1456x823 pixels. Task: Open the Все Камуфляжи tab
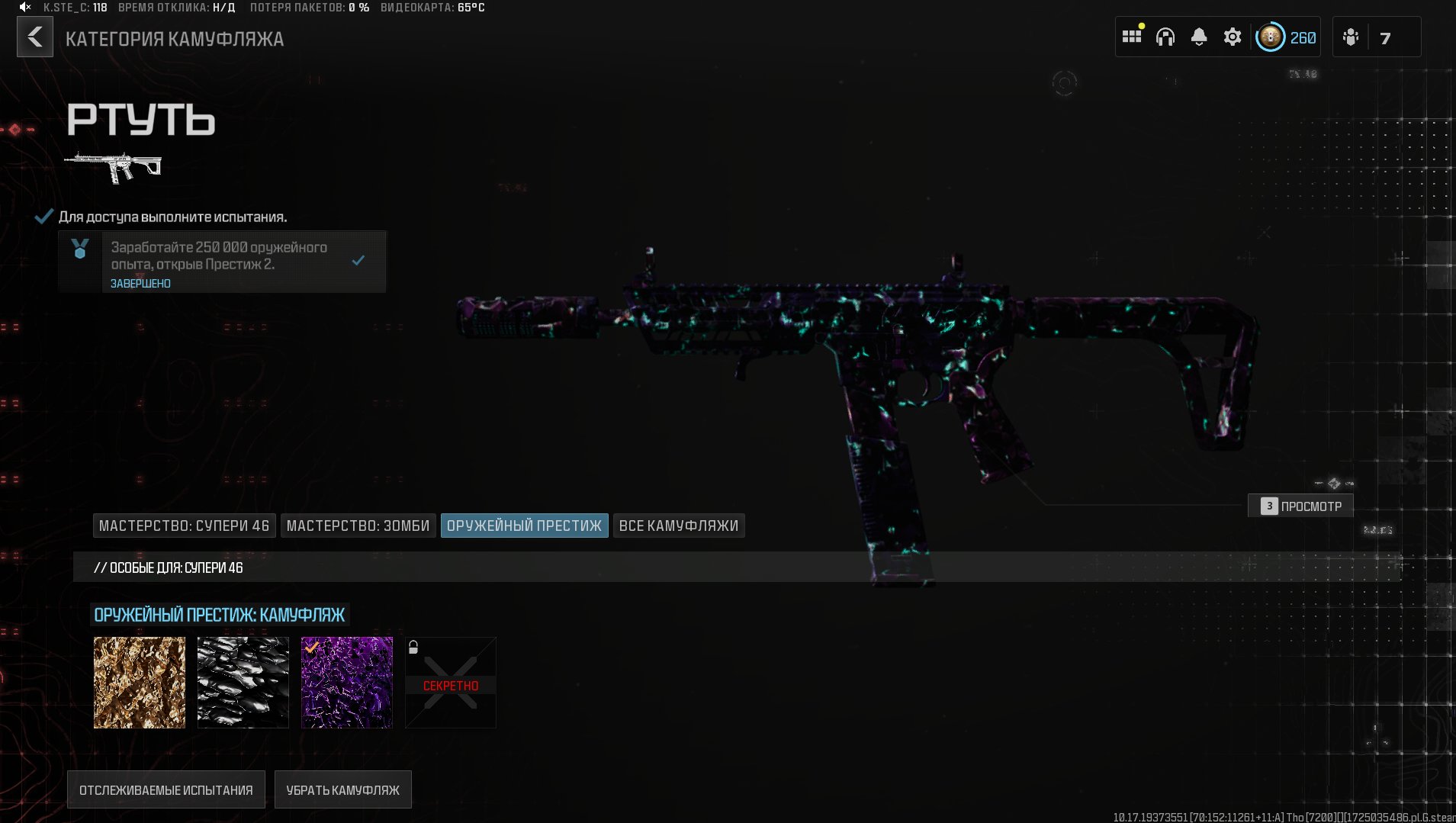(678, 526)
